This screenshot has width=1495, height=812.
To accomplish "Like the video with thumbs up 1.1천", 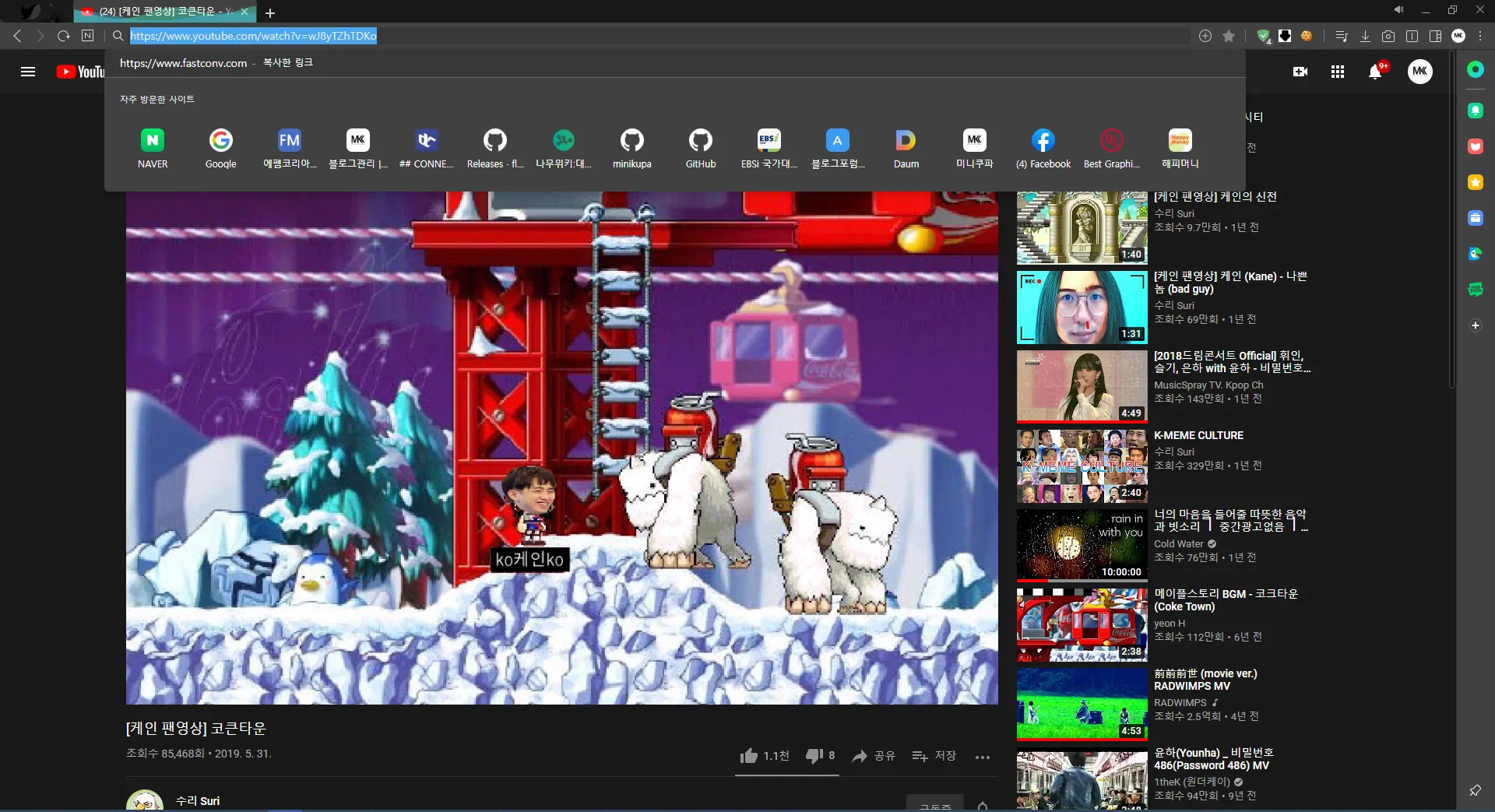I will pos(765,755).
